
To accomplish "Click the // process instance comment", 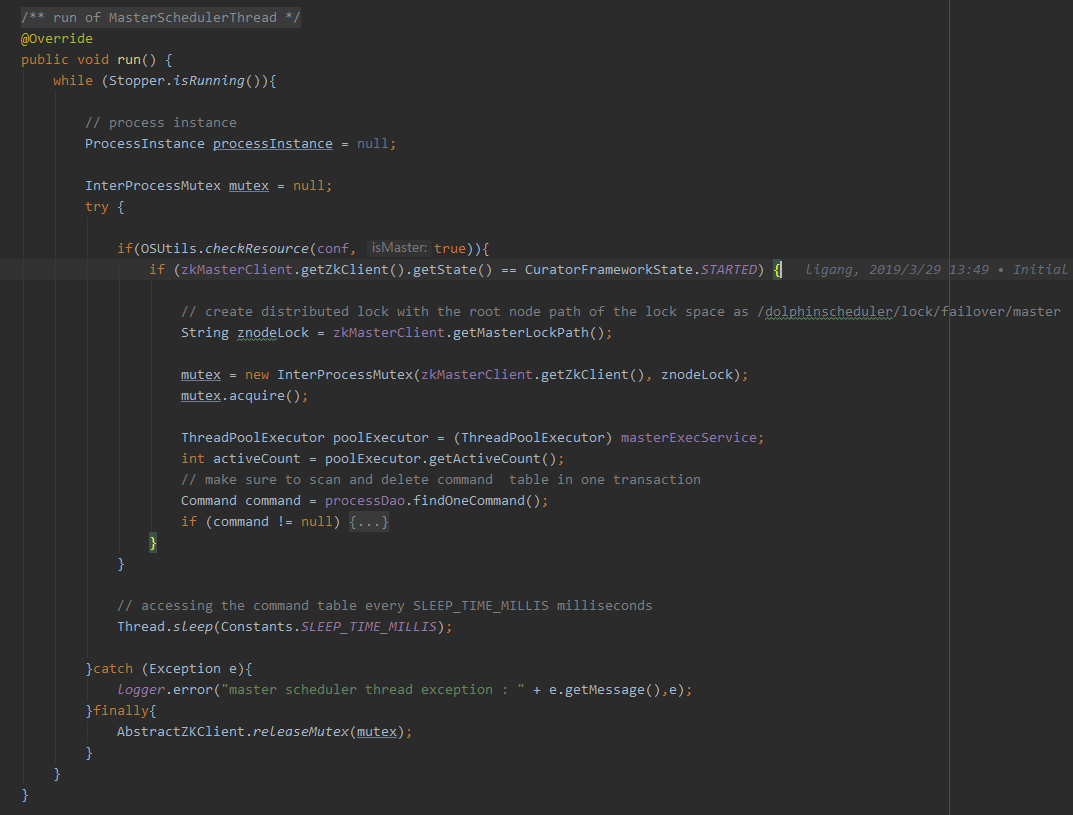I will pos(161,122).
